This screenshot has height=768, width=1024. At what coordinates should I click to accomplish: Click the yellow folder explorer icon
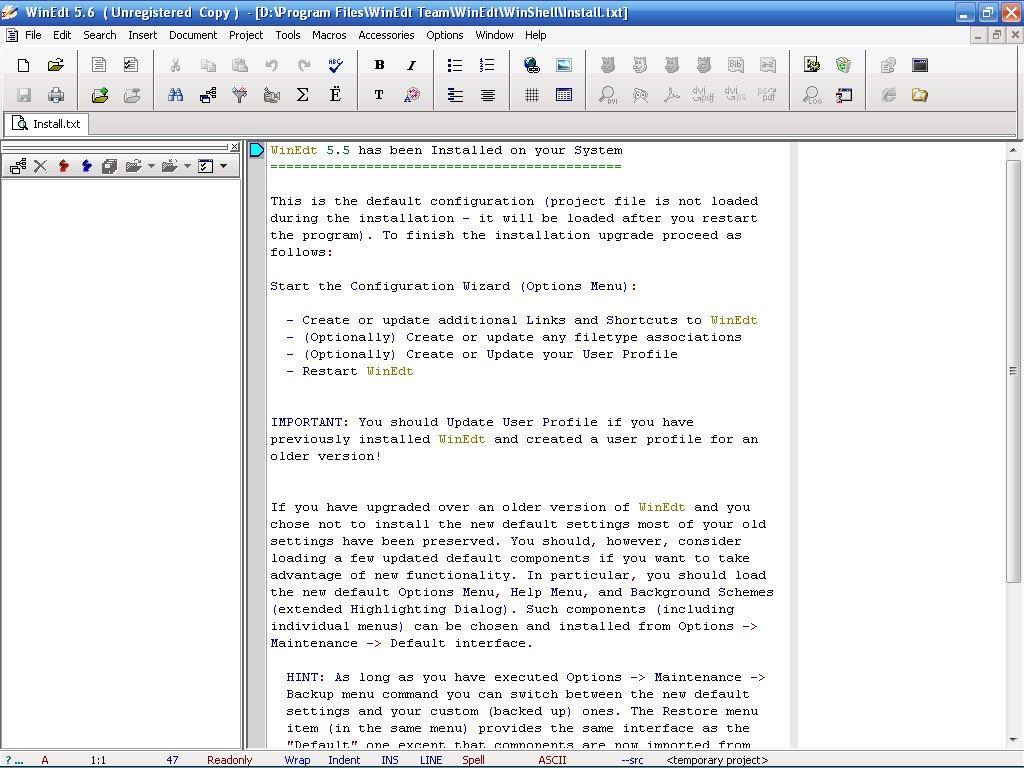coord(920,95)
